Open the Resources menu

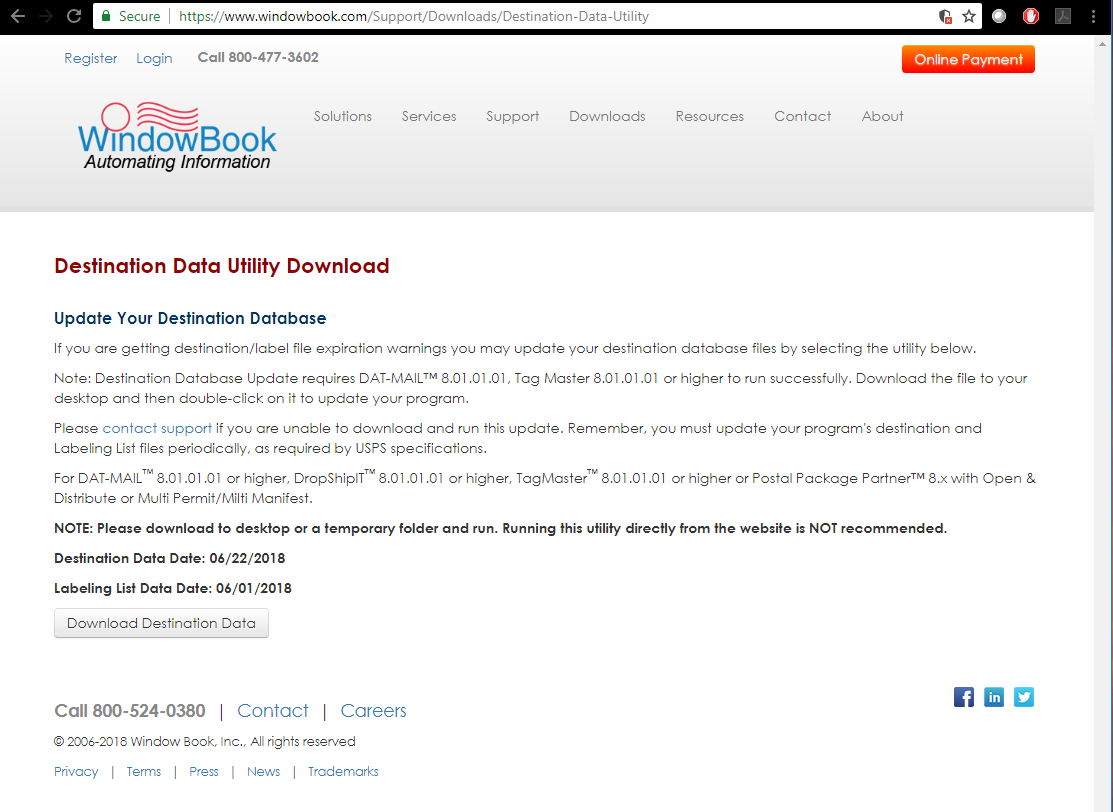tap(710, 116)
